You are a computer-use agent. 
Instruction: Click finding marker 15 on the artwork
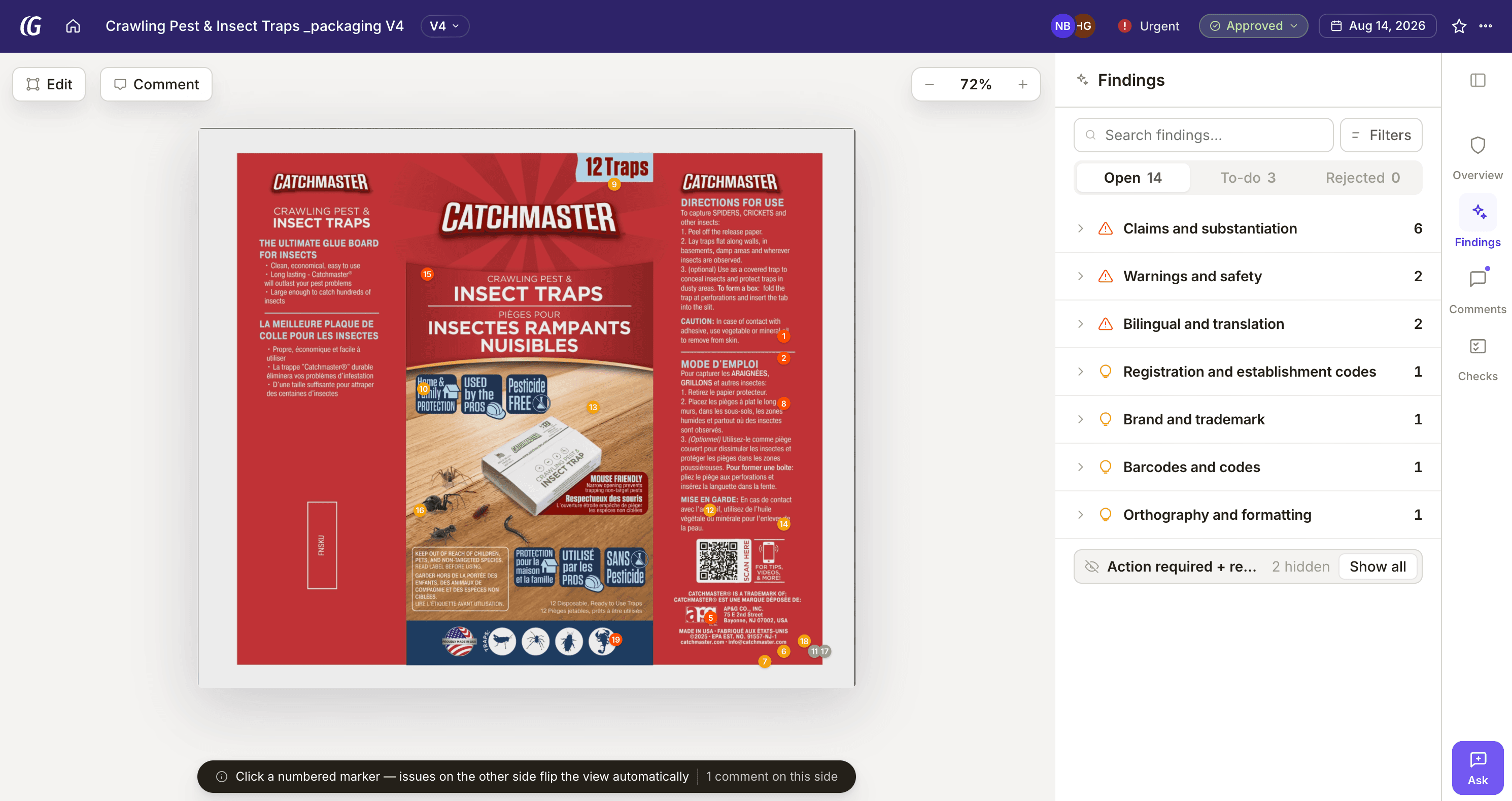coord(427,274)
